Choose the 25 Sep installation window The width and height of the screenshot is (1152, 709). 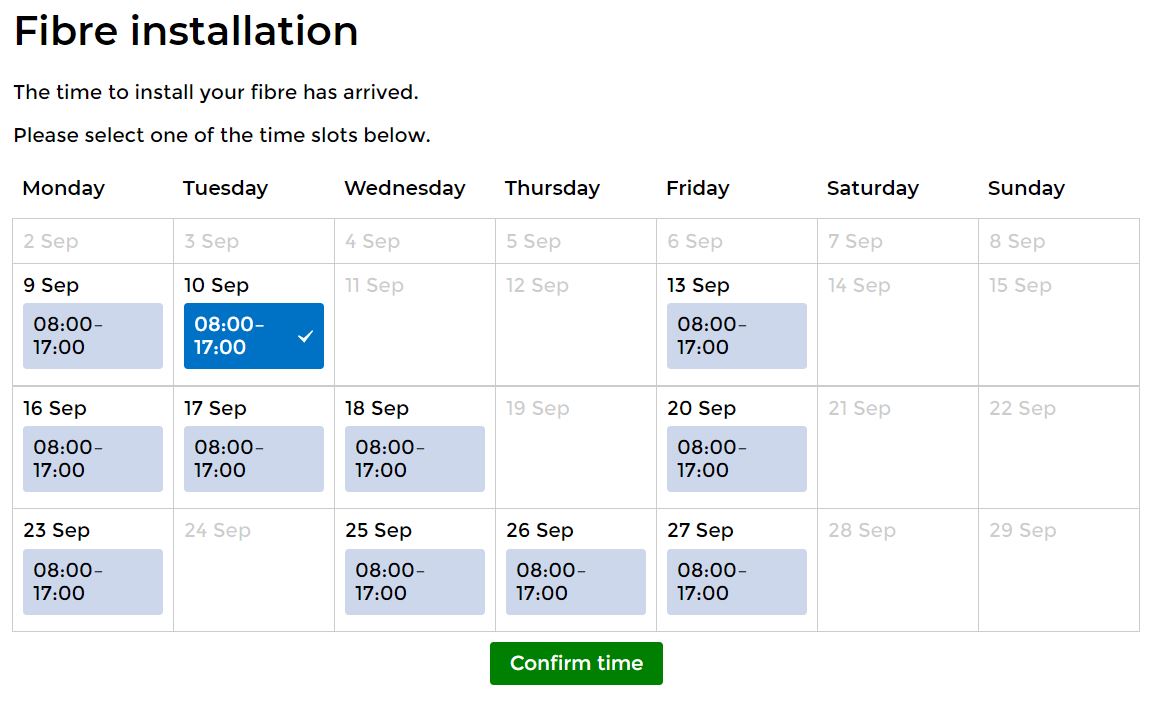coord(414,581)
